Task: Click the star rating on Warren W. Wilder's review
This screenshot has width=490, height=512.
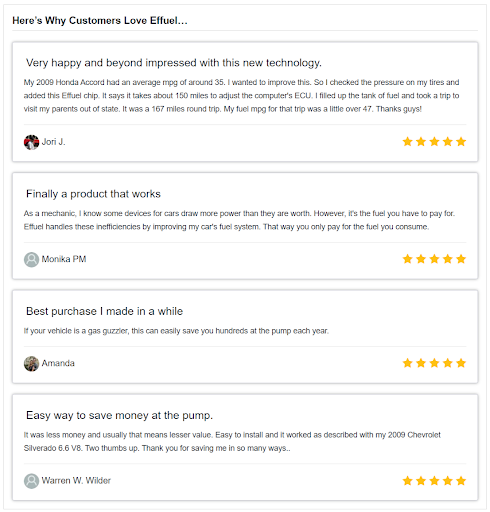Action: (434, 481)
